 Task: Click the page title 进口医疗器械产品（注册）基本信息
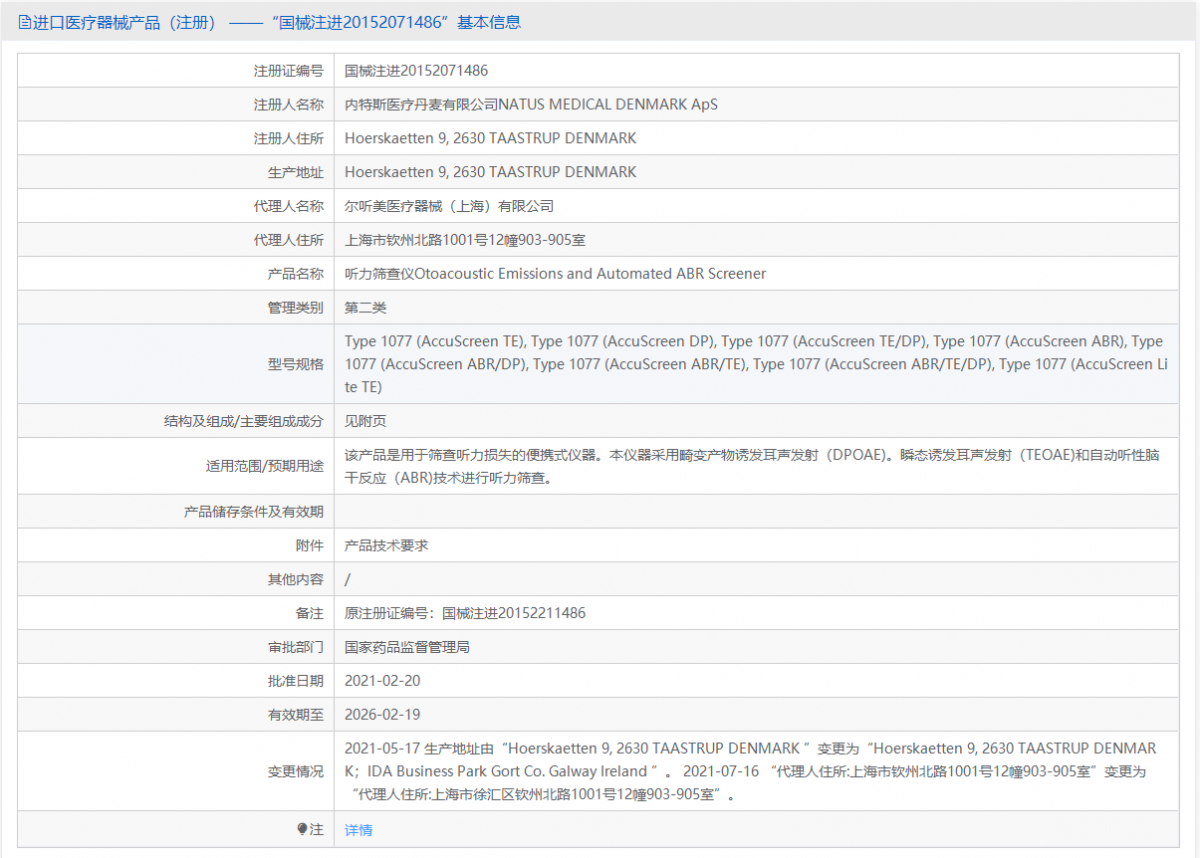tap(276, 22)
